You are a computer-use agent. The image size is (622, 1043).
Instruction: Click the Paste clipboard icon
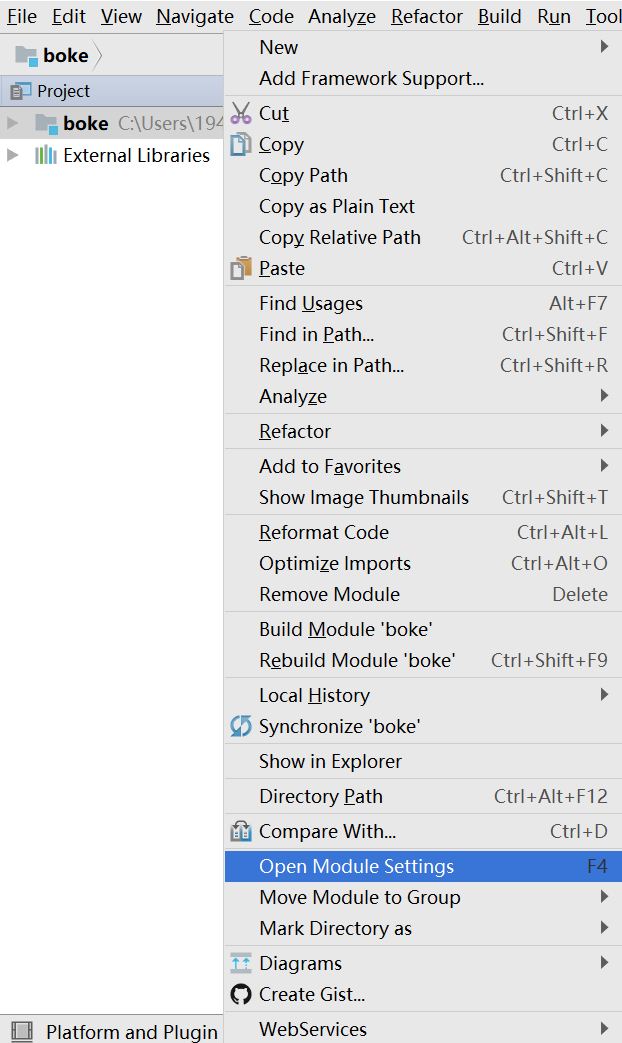(241, 268)
